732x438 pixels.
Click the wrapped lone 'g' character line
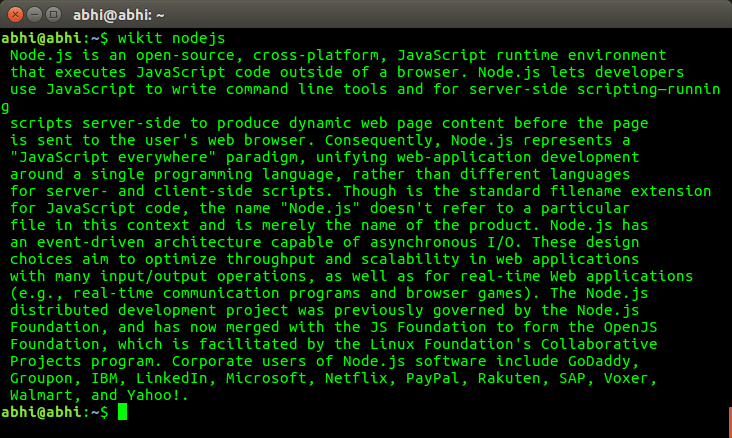coord(5,107)
